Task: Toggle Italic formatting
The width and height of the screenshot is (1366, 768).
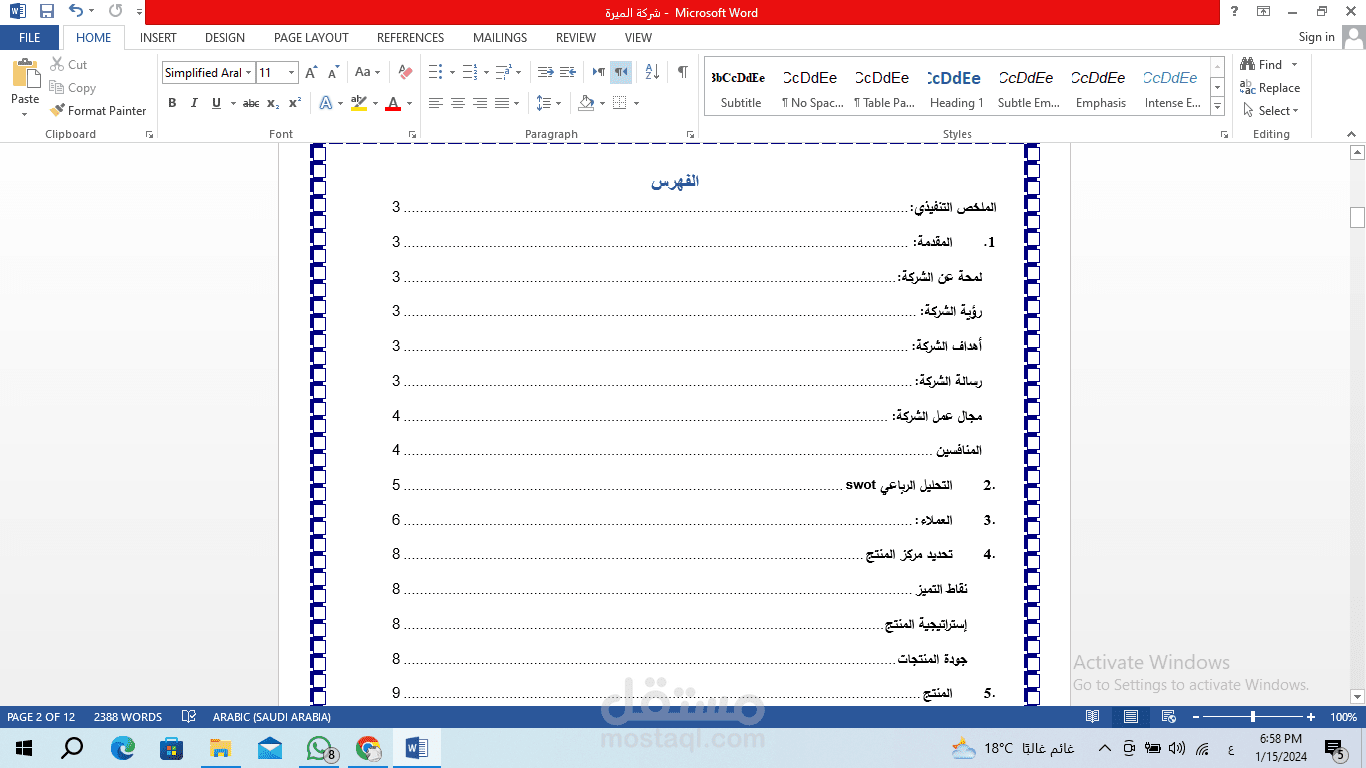Action: [193, 103]
